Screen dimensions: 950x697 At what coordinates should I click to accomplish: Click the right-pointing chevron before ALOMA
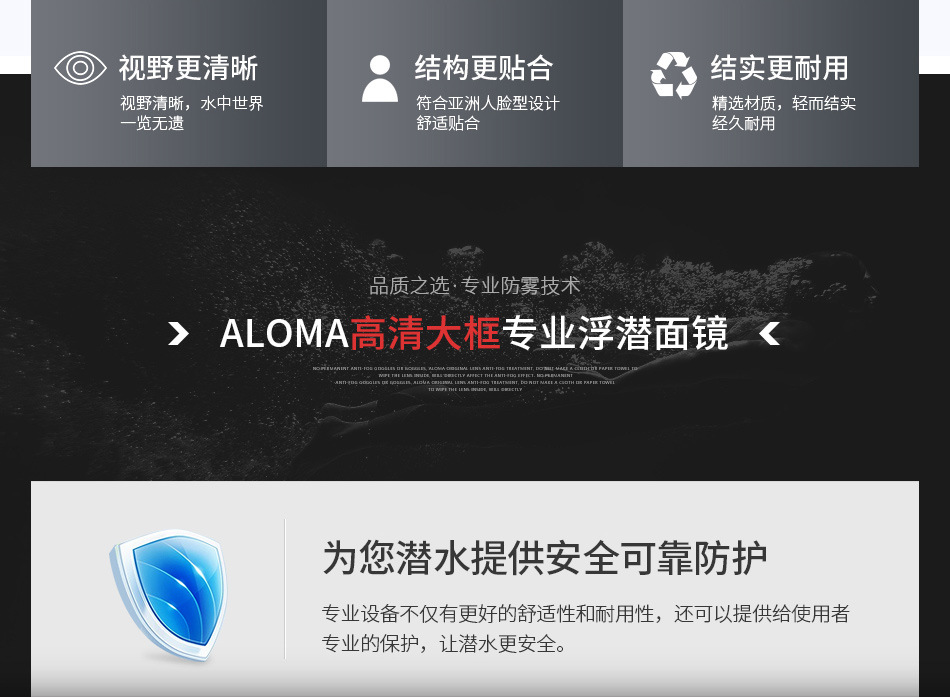(178, 334)
